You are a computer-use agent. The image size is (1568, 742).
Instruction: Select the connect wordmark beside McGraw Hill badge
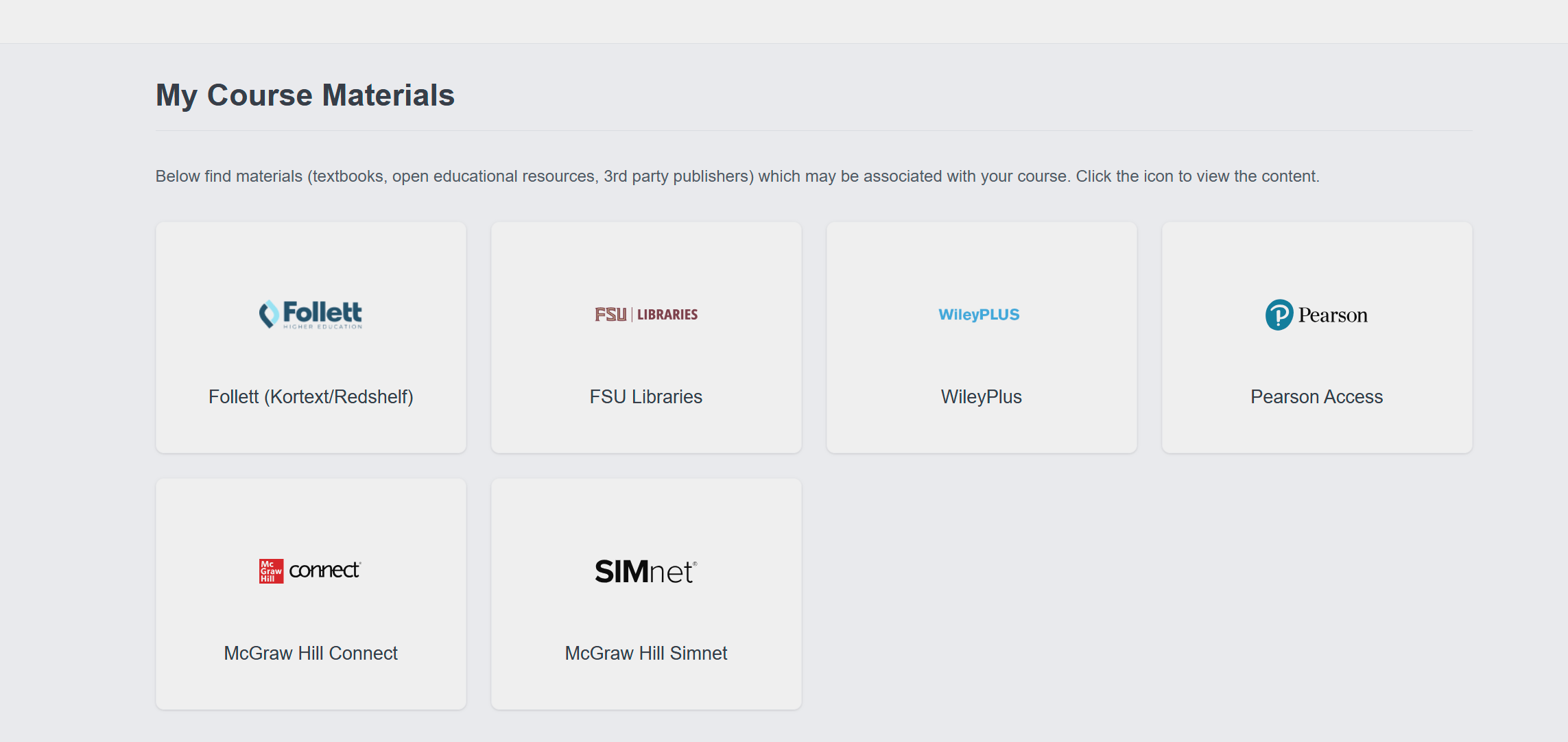point(324,571)
